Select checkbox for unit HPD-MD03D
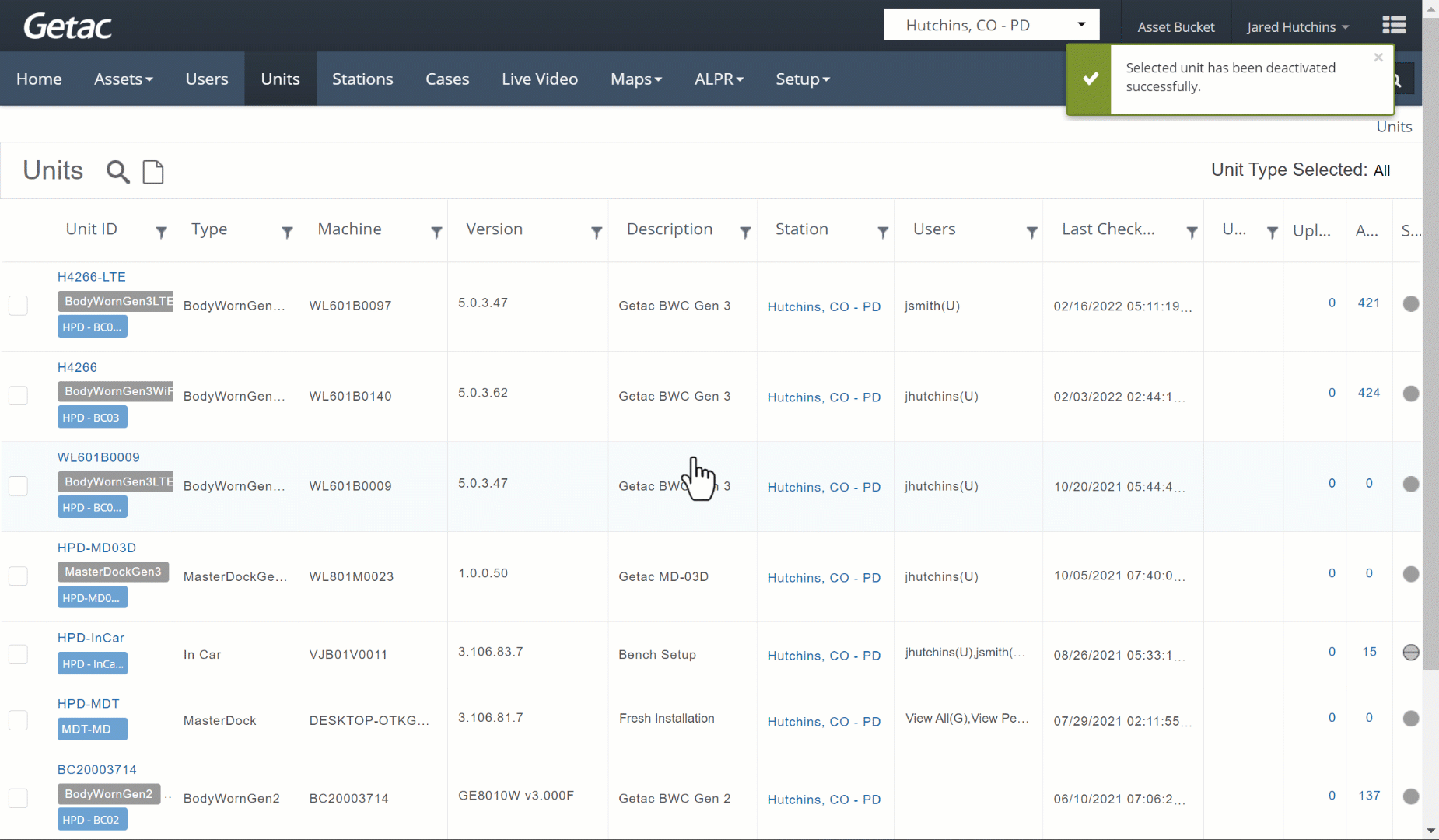 (x=18, y=576)
